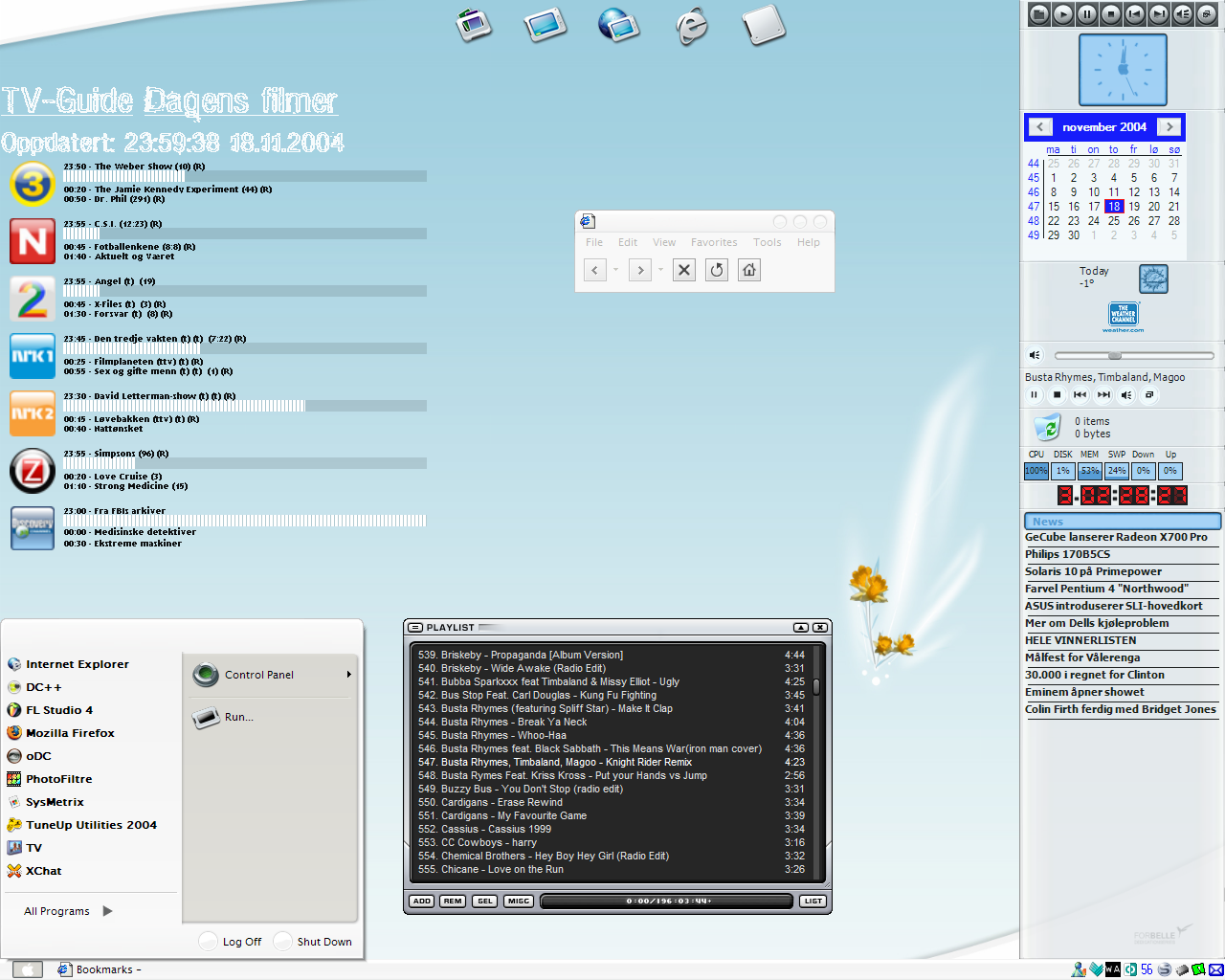This screenshot has height=980, width=1225.
Task: Open Help menu in browser window
Action: click(809, 242)
